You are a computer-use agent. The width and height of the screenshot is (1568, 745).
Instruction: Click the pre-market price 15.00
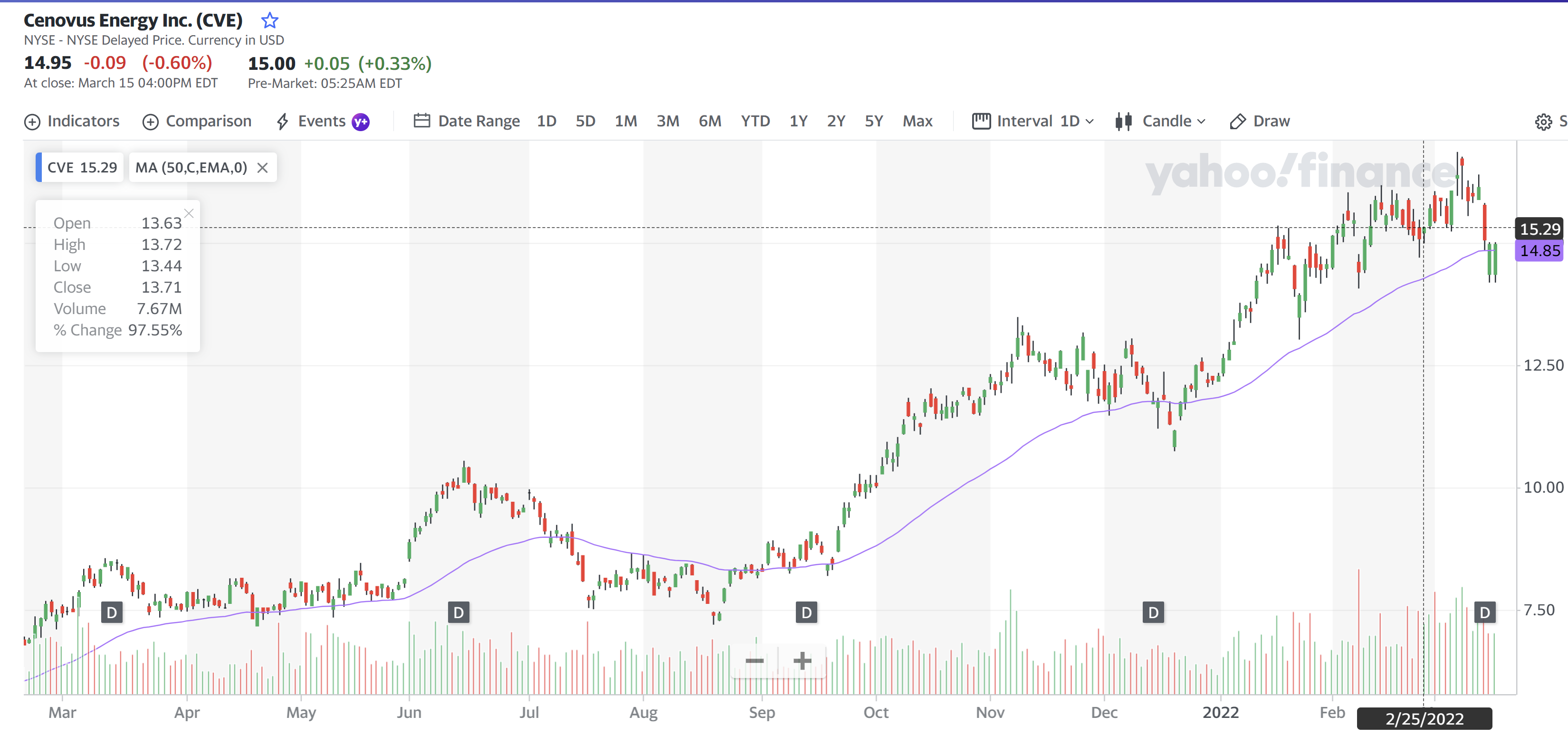click(271, 63)
